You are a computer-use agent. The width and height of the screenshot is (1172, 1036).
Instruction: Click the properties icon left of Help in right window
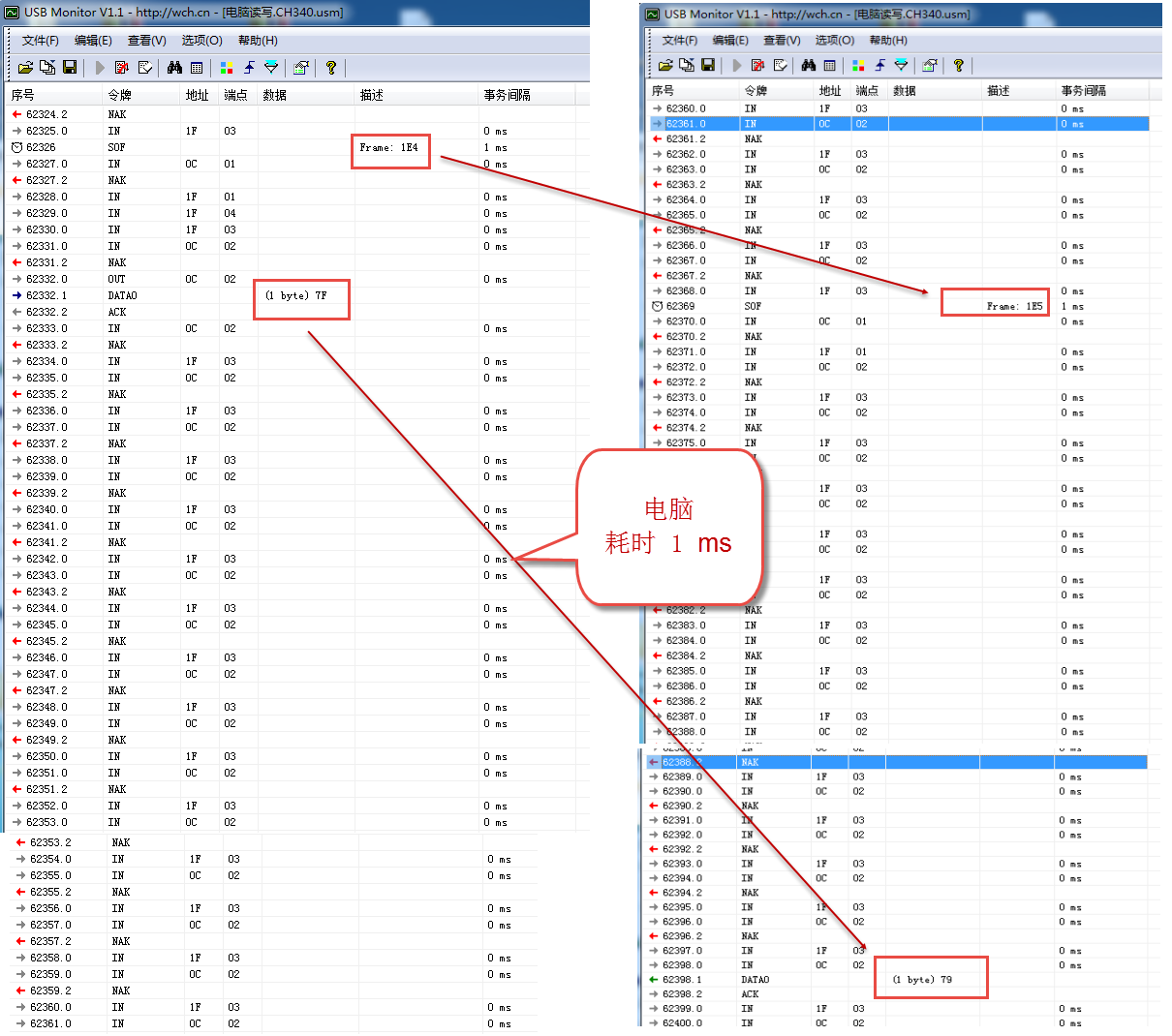pos(930,65)
